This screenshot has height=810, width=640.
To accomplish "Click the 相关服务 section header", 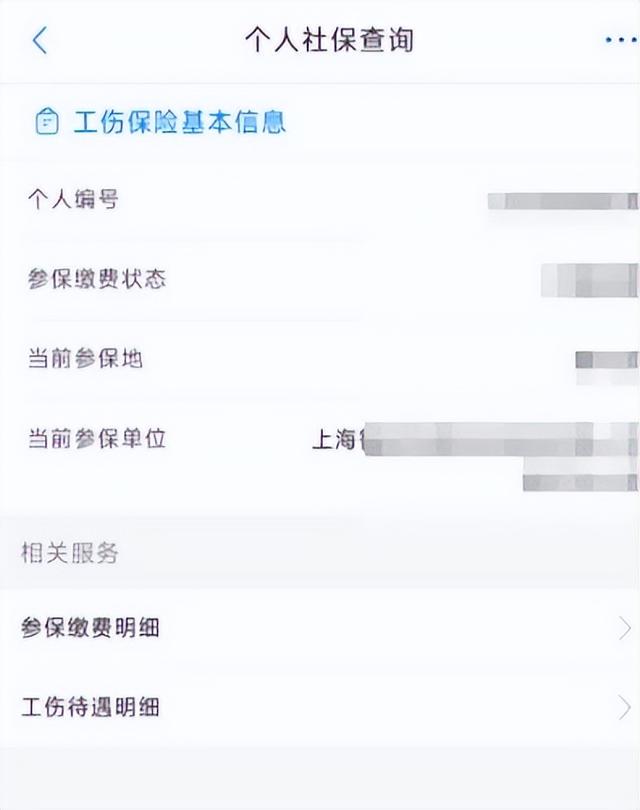I will point(69,552).
